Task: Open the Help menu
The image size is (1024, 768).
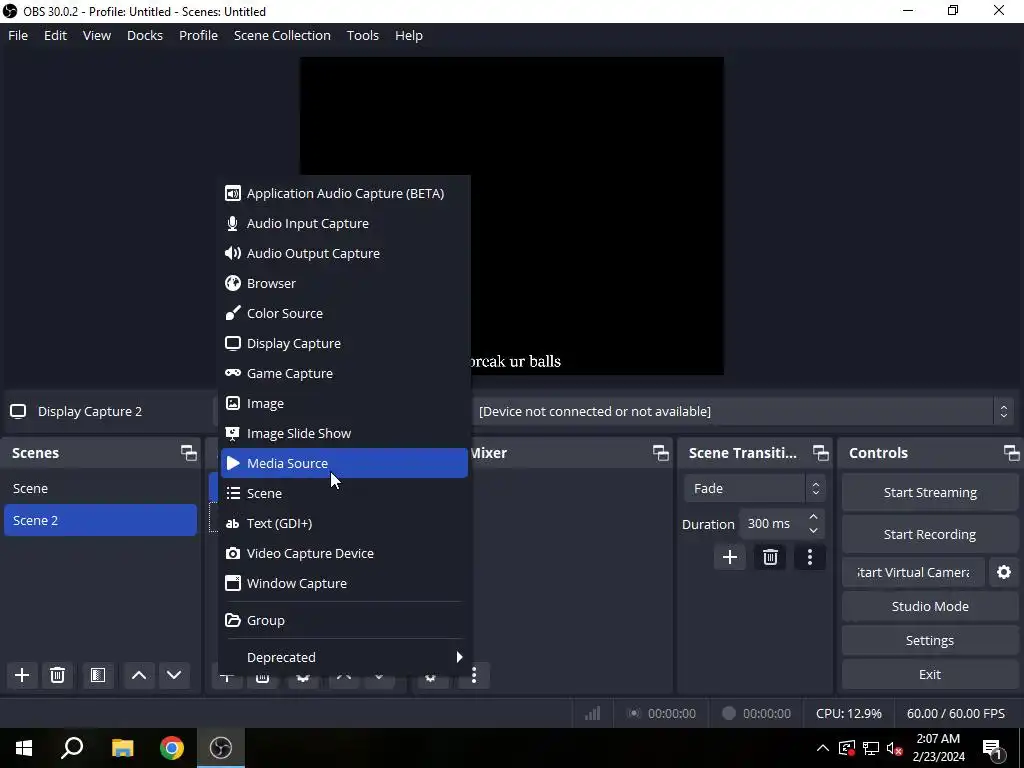Action: pos(409,35)
